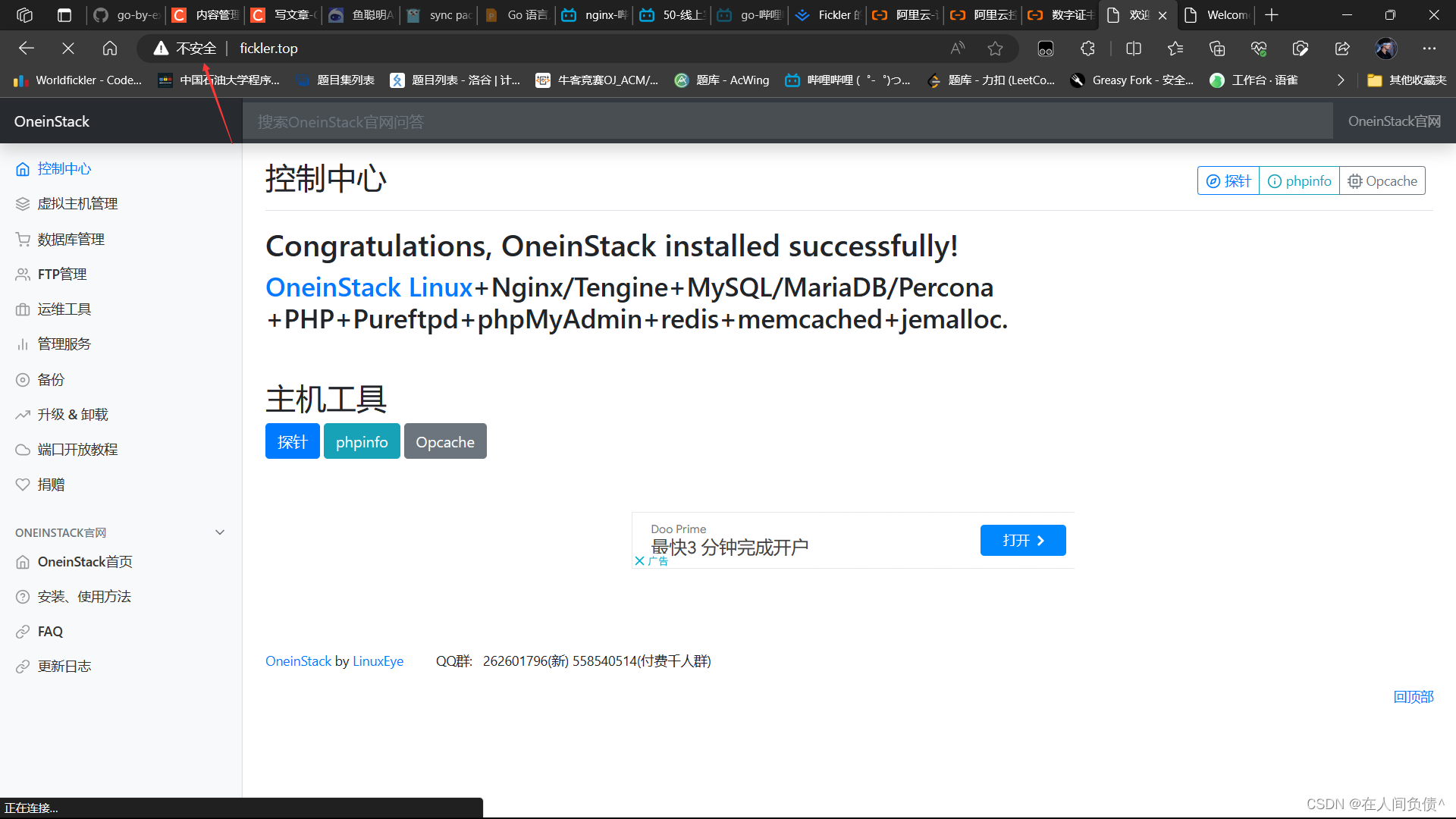Image resolution: width=1456 pixels, height=819 pixels.
Task: Toggle the split screen view
Action: point(1134,49)
